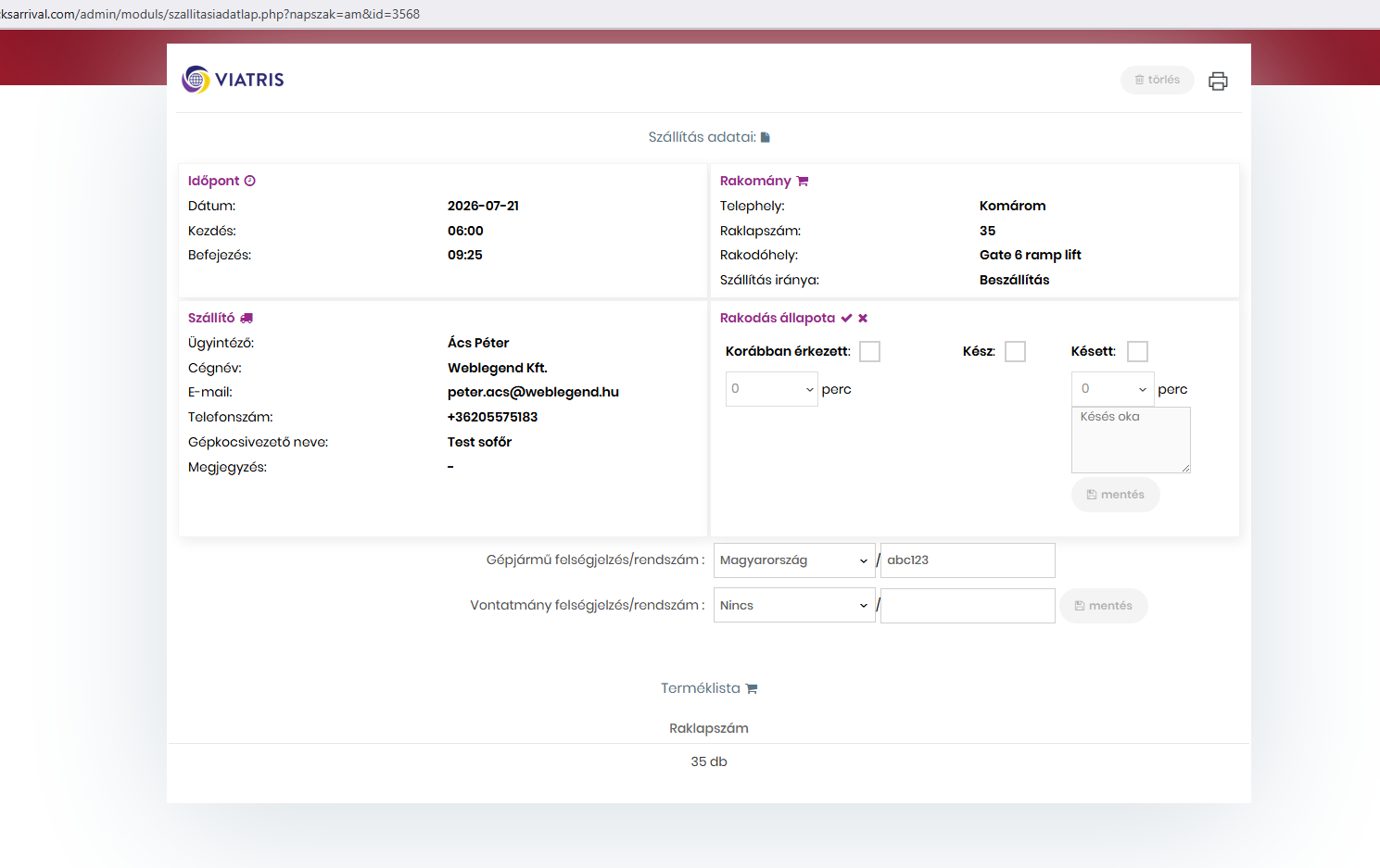This screenshot has height=868, width=1380.
Task: Tick the Kész checkbox
Action: [x=1016, y=351]
